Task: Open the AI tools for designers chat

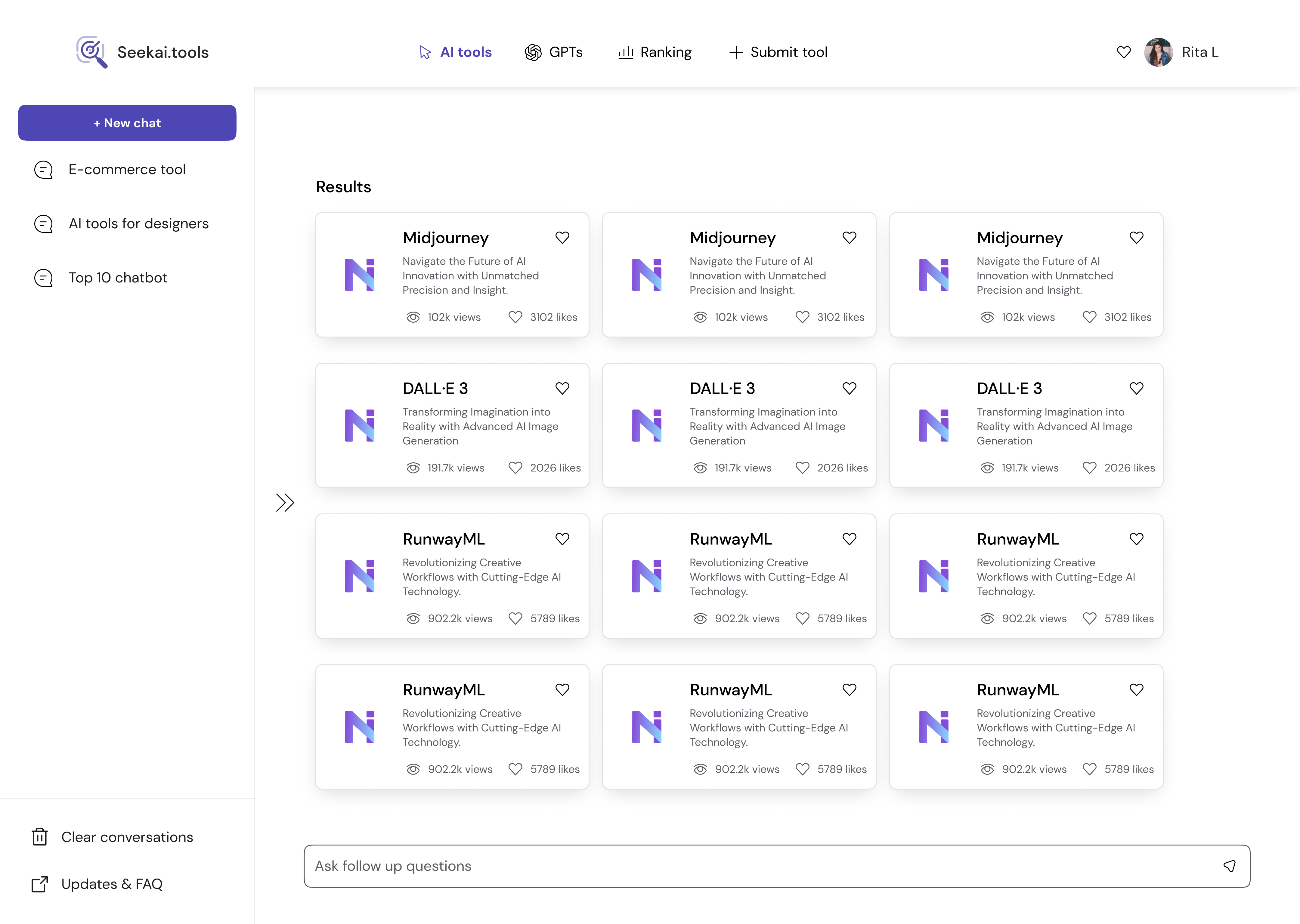Action: click(x=138, y=223)
